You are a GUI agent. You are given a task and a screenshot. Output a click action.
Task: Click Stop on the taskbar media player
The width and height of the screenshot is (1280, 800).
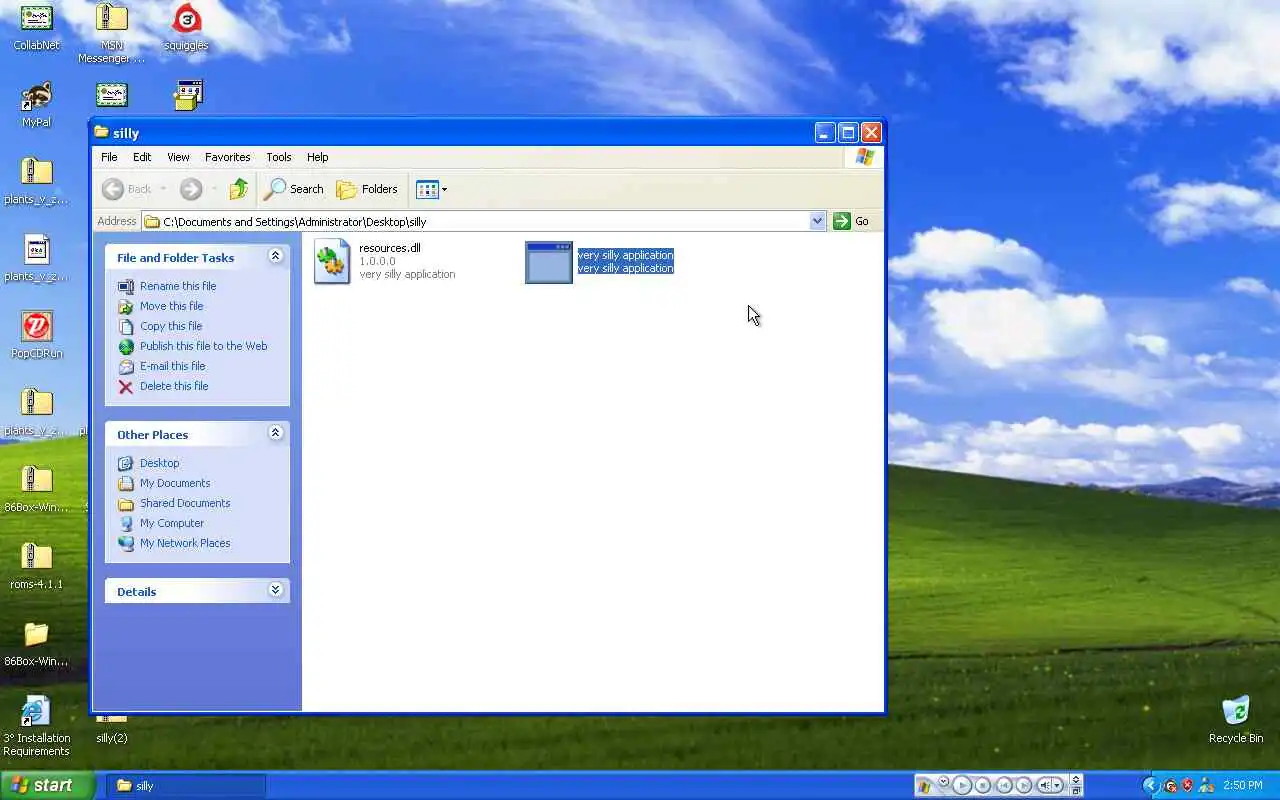pos(983,785)
